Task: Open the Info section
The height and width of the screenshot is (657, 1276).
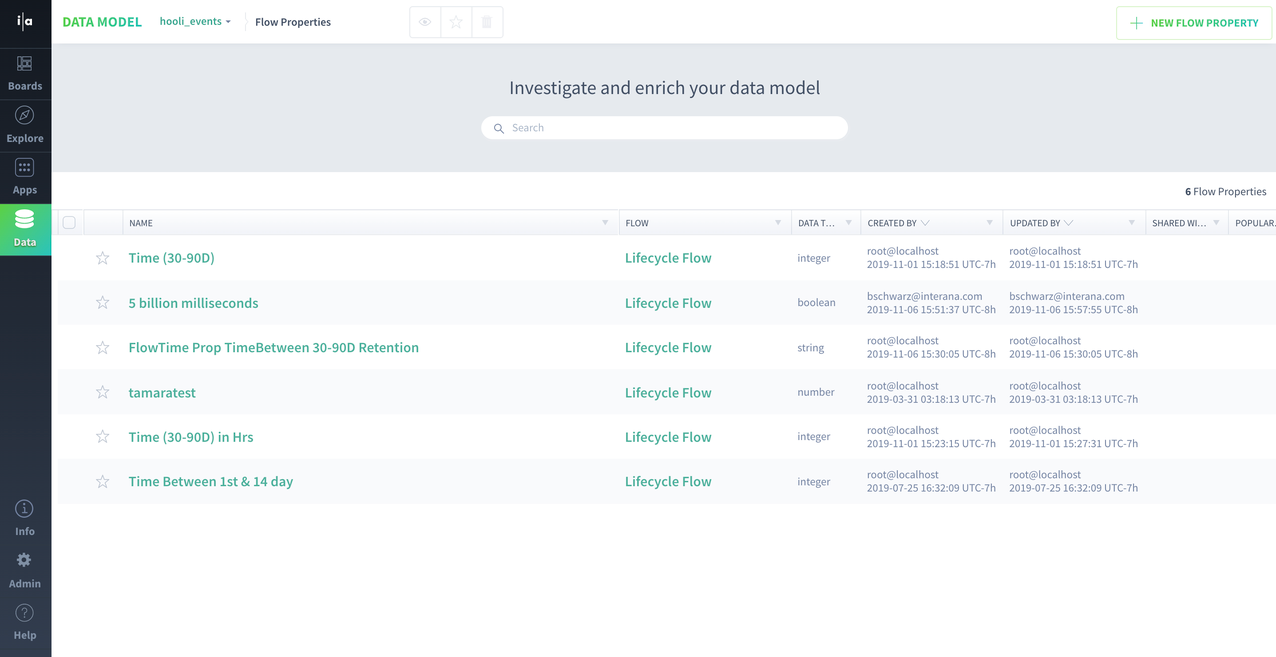Action: (x=25, y=518)
